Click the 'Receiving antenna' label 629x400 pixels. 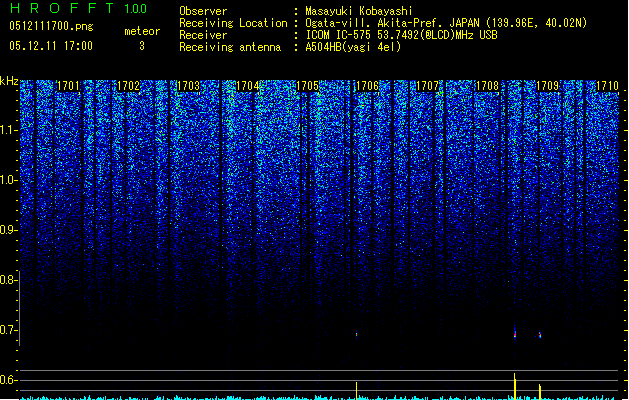tap(230, 47)
